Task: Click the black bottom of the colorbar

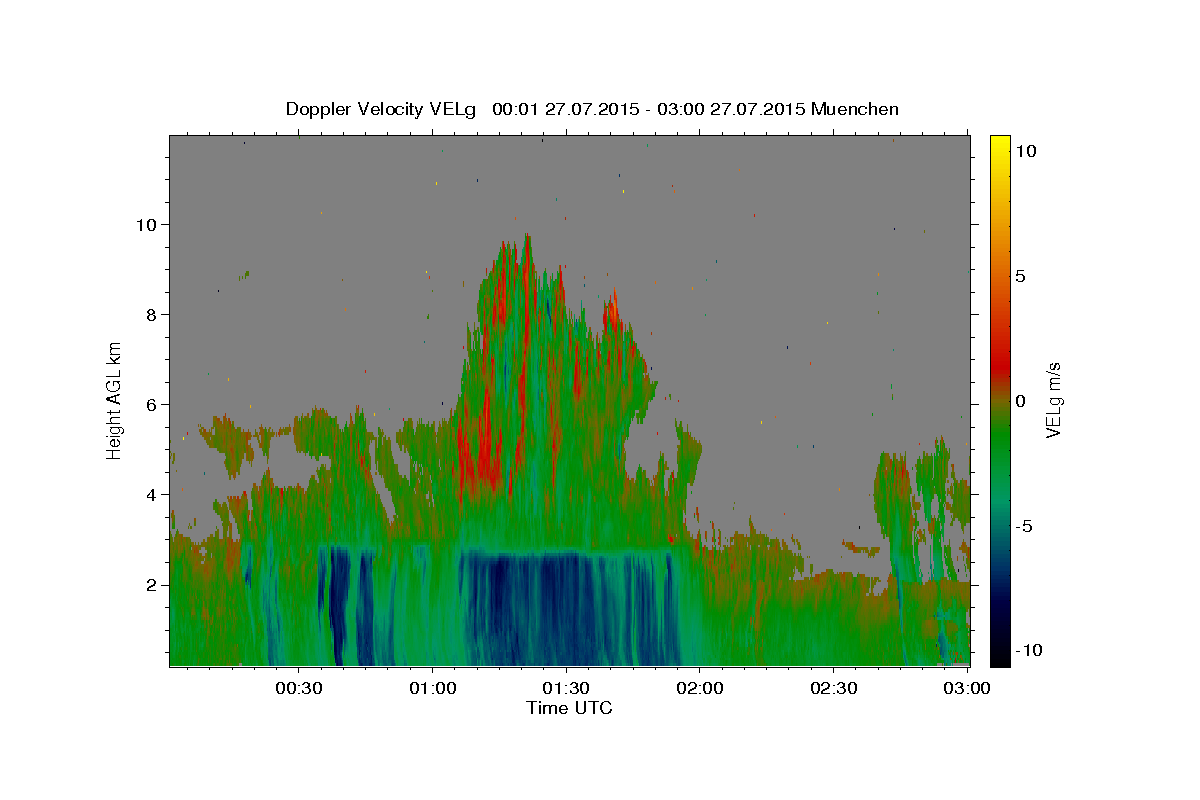Action: tap(999, 657)
